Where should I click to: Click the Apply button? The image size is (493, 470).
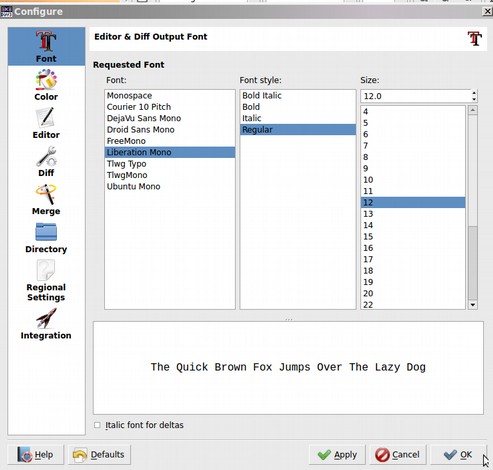click(x=337, y=455)
